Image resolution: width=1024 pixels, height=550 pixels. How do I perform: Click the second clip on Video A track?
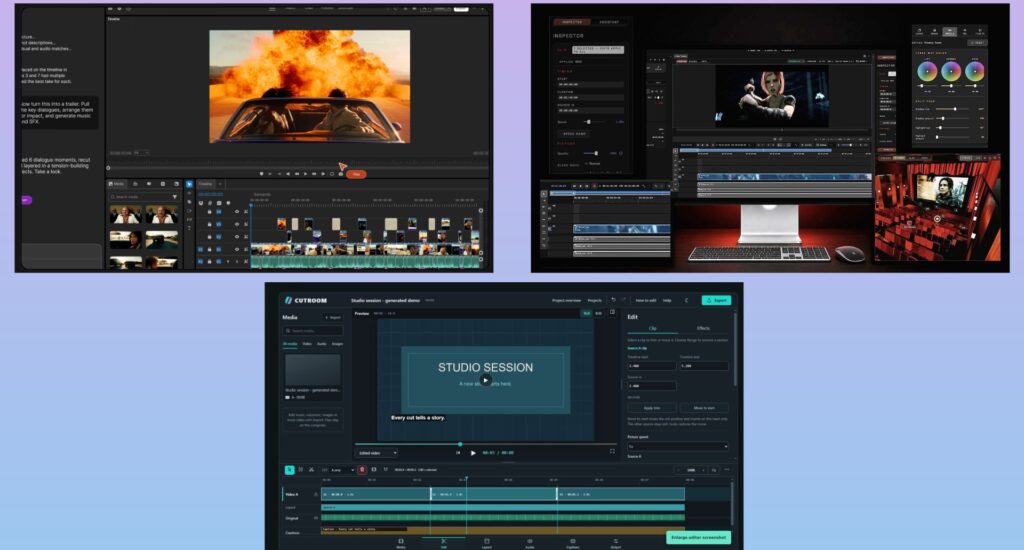pyautogui.click(x=494, y=494)
